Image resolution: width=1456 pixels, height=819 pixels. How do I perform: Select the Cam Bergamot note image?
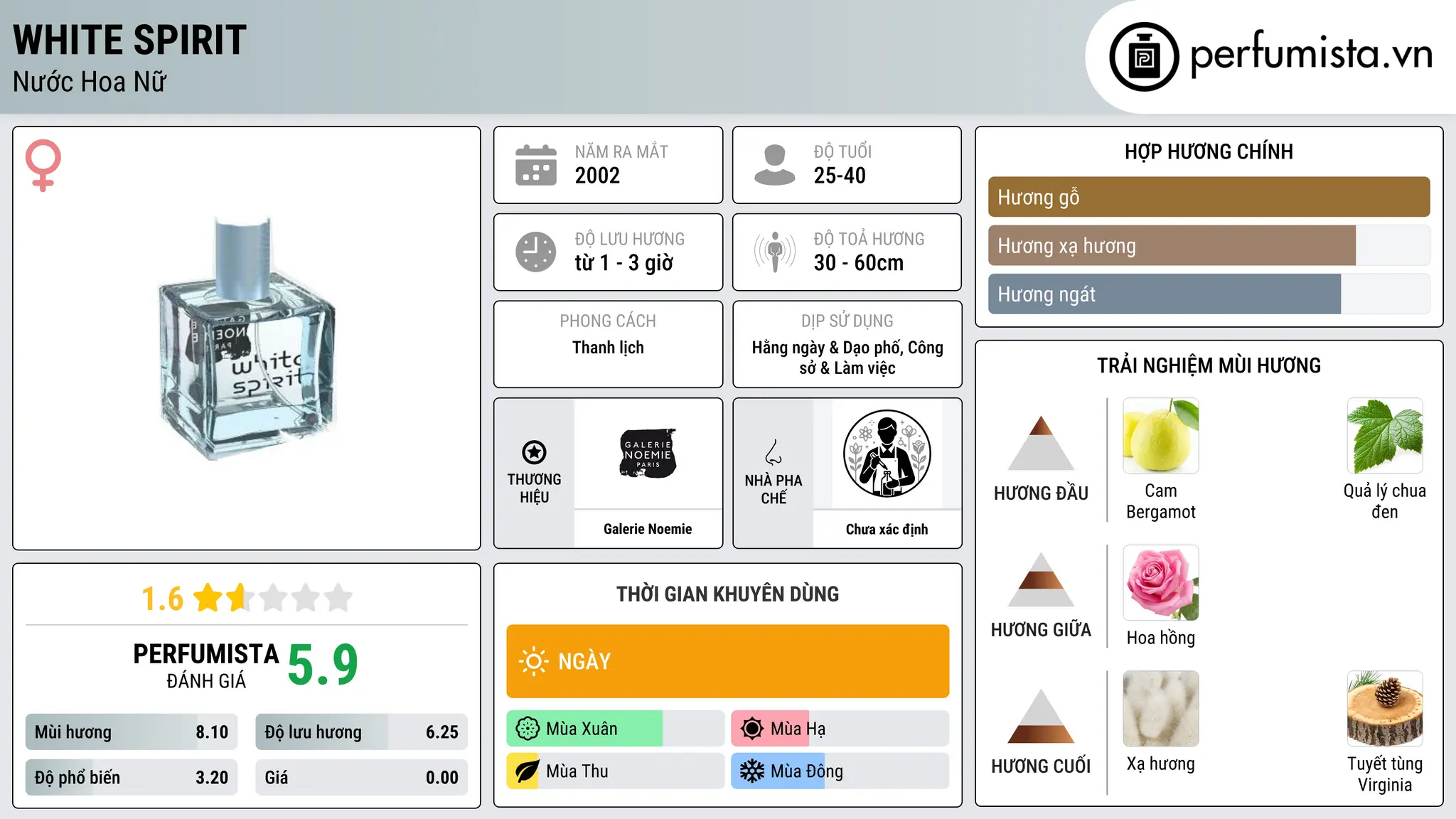[x=1161, y=436]
